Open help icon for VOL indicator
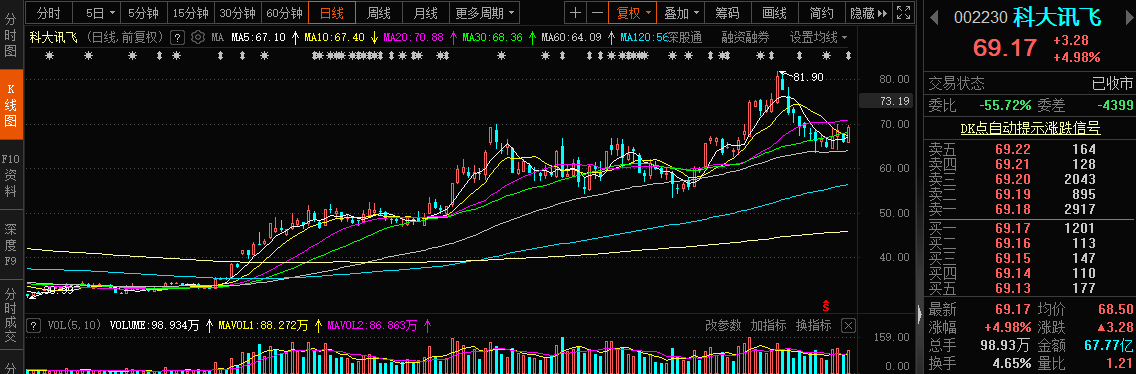This screenshot has width=1136, height=374. tap(33, 325)
